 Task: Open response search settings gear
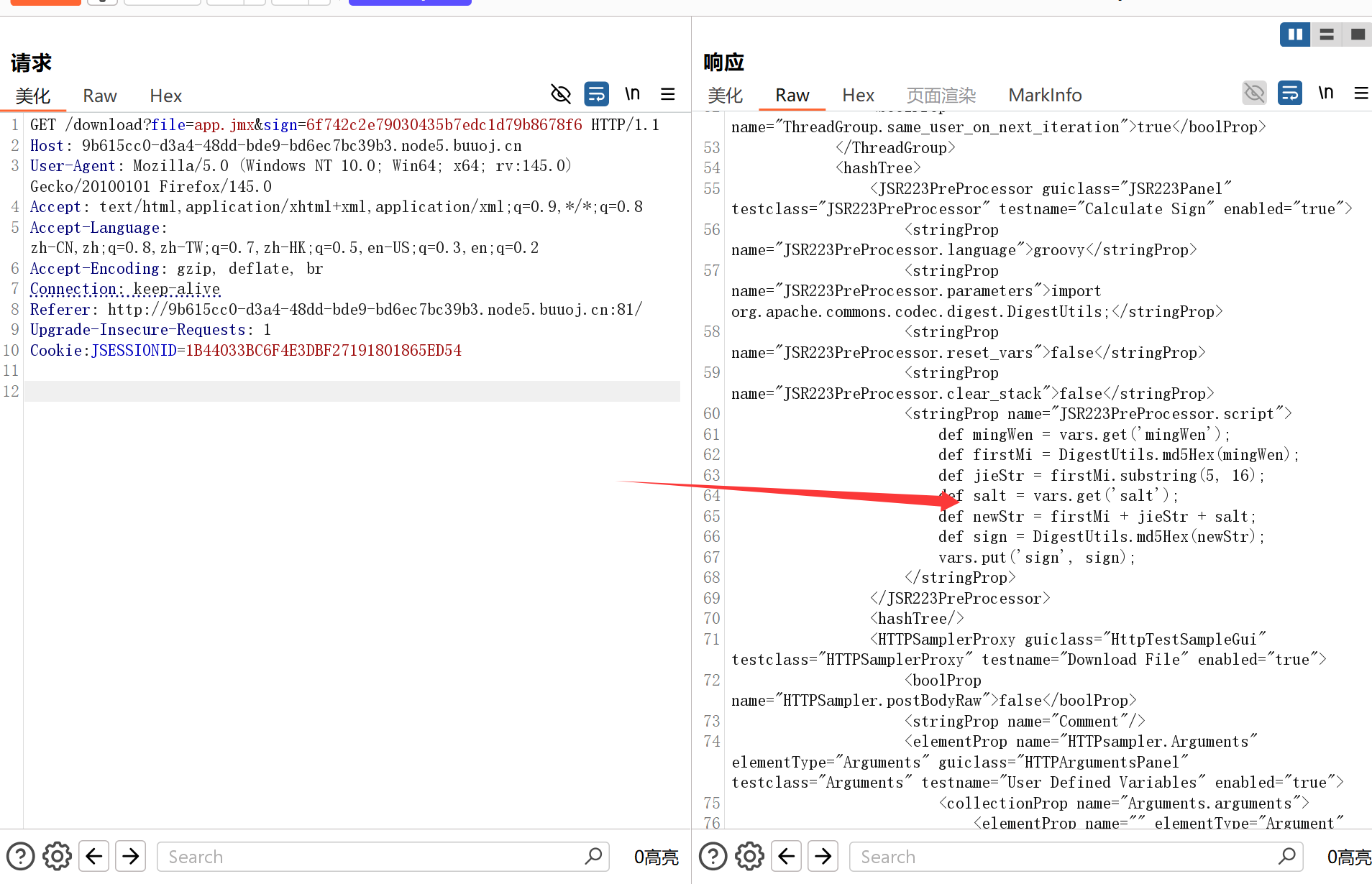750,857
